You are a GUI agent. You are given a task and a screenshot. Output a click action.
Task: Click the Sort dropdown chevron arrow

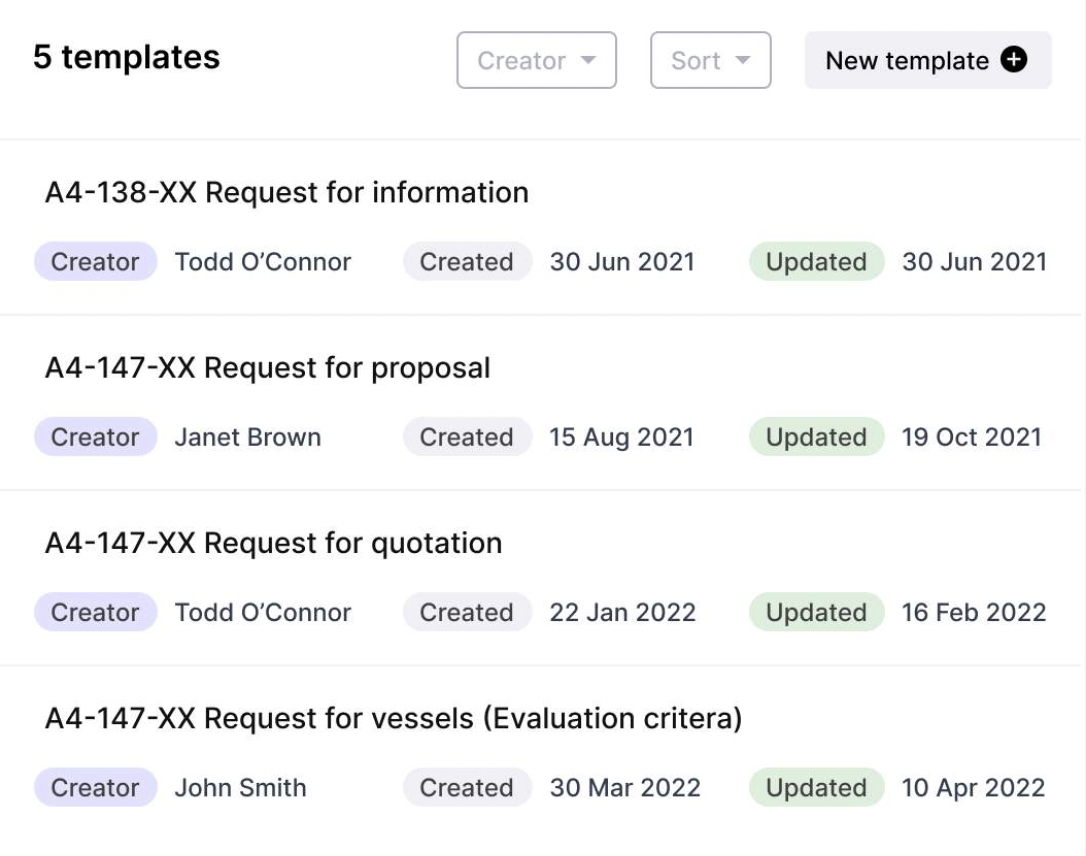[x=741, y=60]
